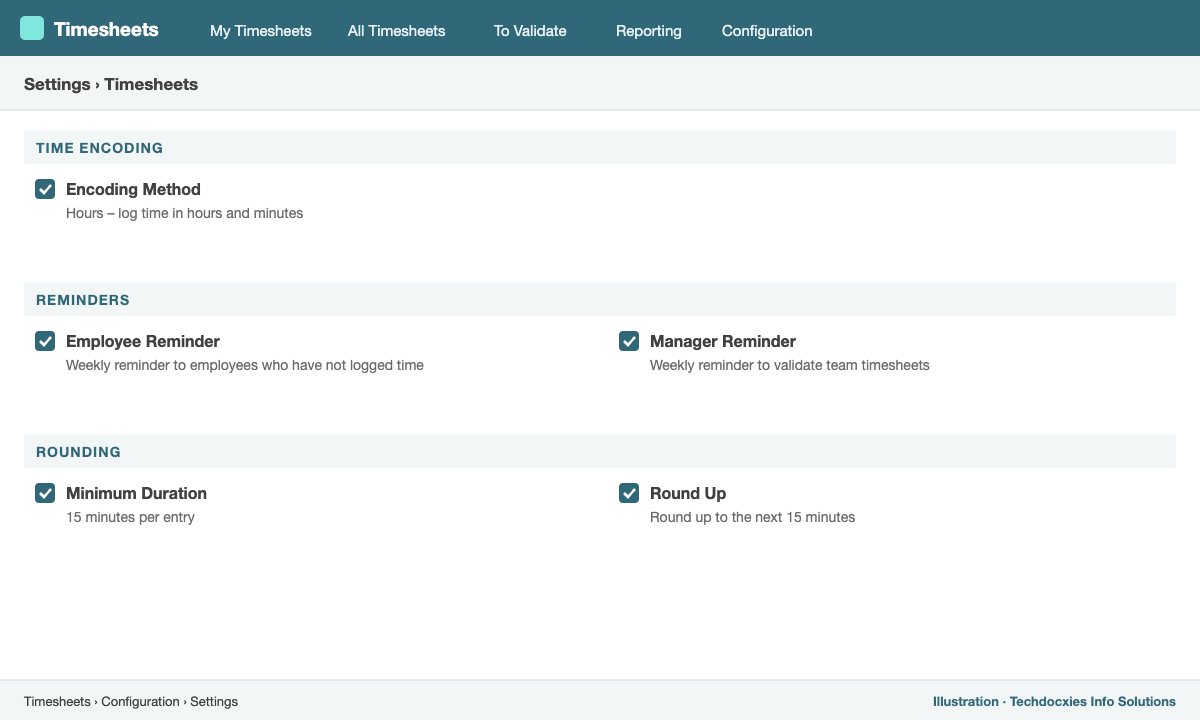This screenshot has height=720, width=1200.
Task: Click the Encoding Method label
Action: pos(133,189)
